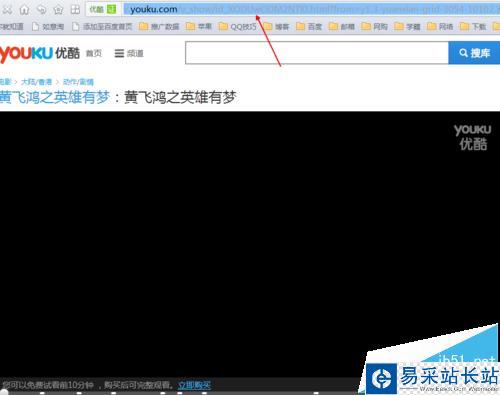Click the 立即购买 purchase link
The width and height of the screenshot is (500, 395).
click(194, 385)
